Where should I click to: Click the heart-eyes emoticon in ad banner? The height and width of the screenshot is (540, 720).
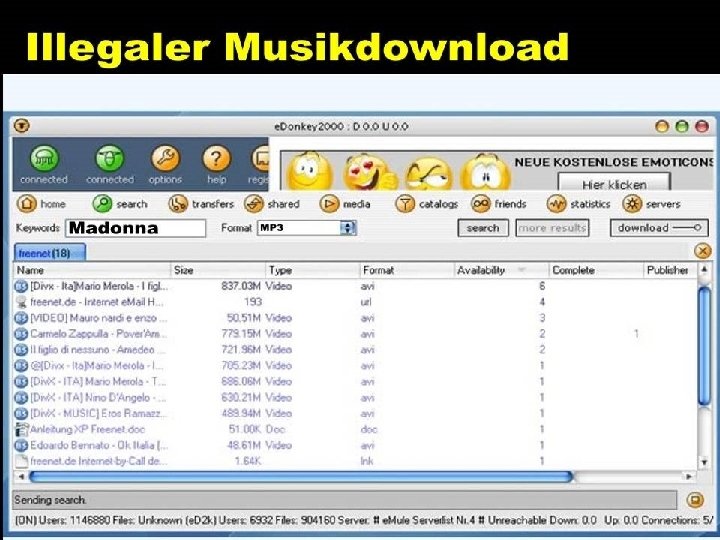point(369,172)
